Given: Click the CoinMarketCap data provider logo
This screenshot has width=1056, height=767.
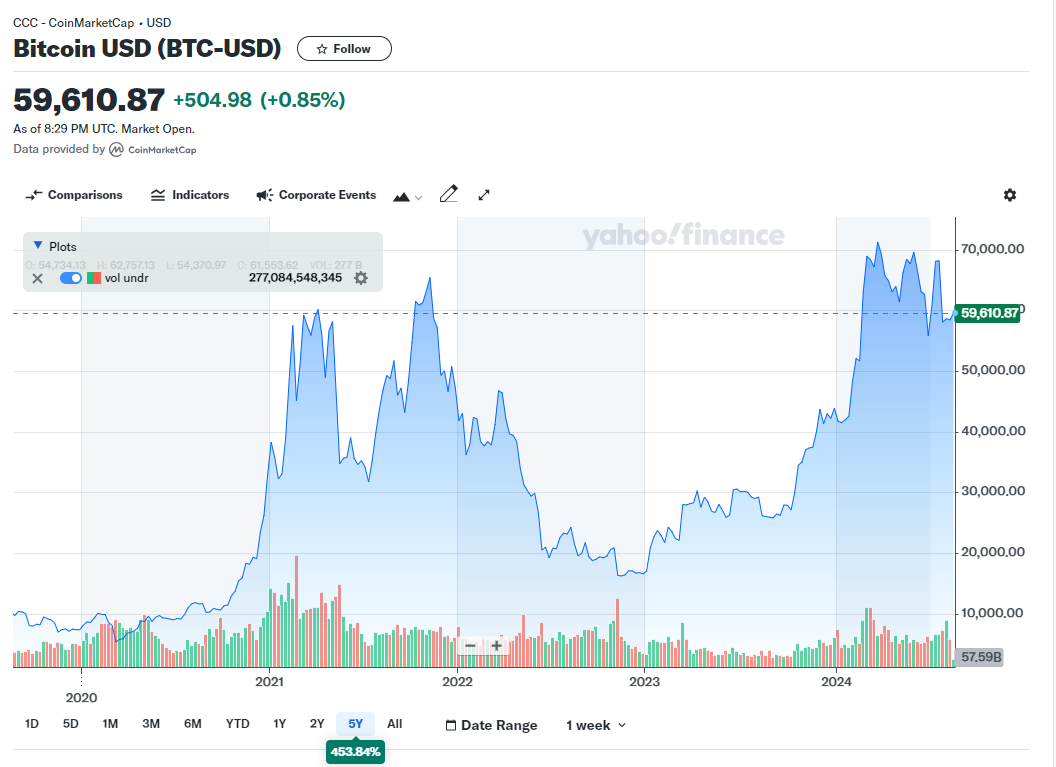Looking at the screenshot, I should pos(153,149).
